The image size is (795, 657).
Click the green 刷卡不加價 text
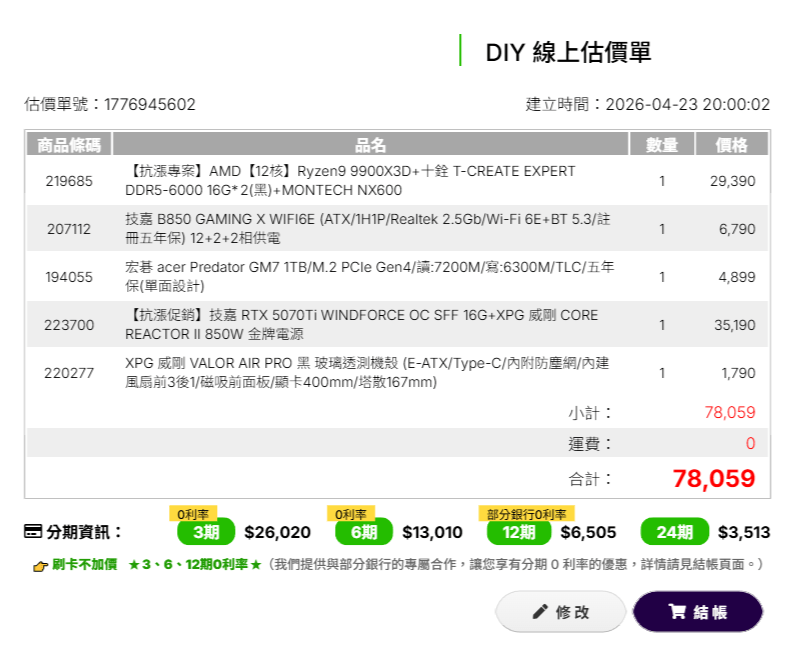85,564
